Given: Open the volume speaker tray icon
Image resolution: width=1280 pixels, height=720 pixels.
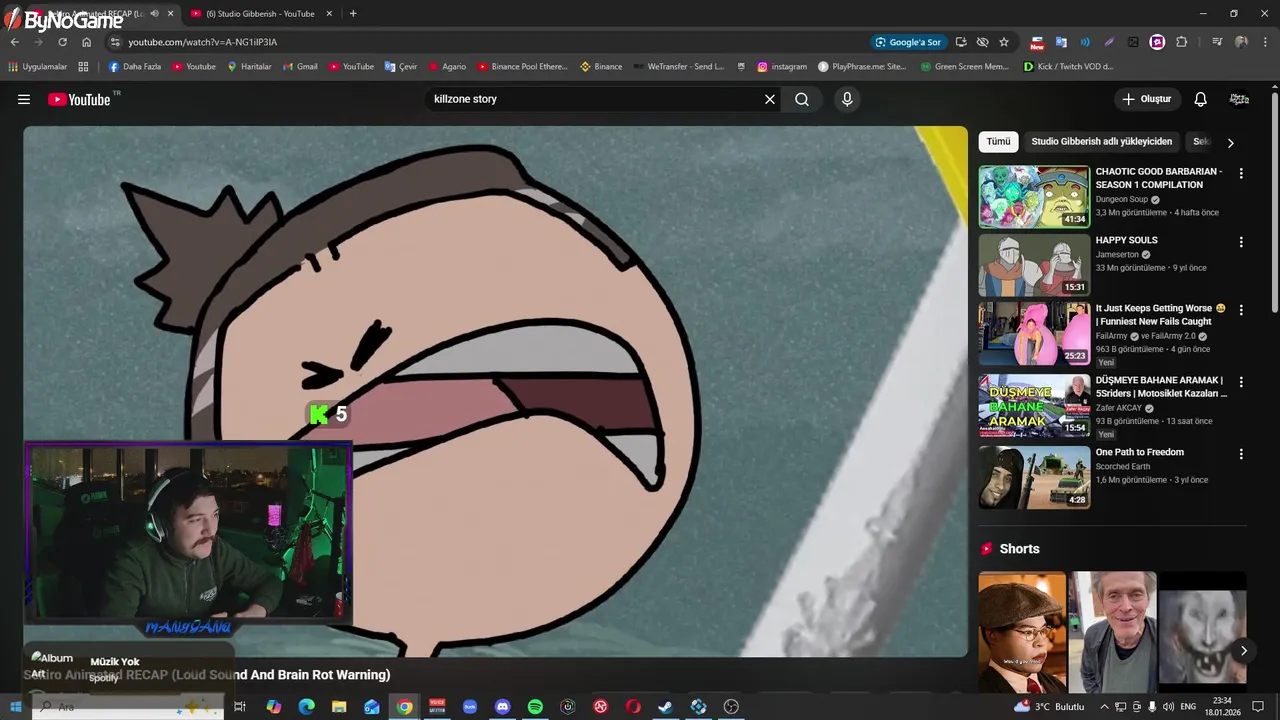Looking at the screenshot, I should pos(1168,707).
